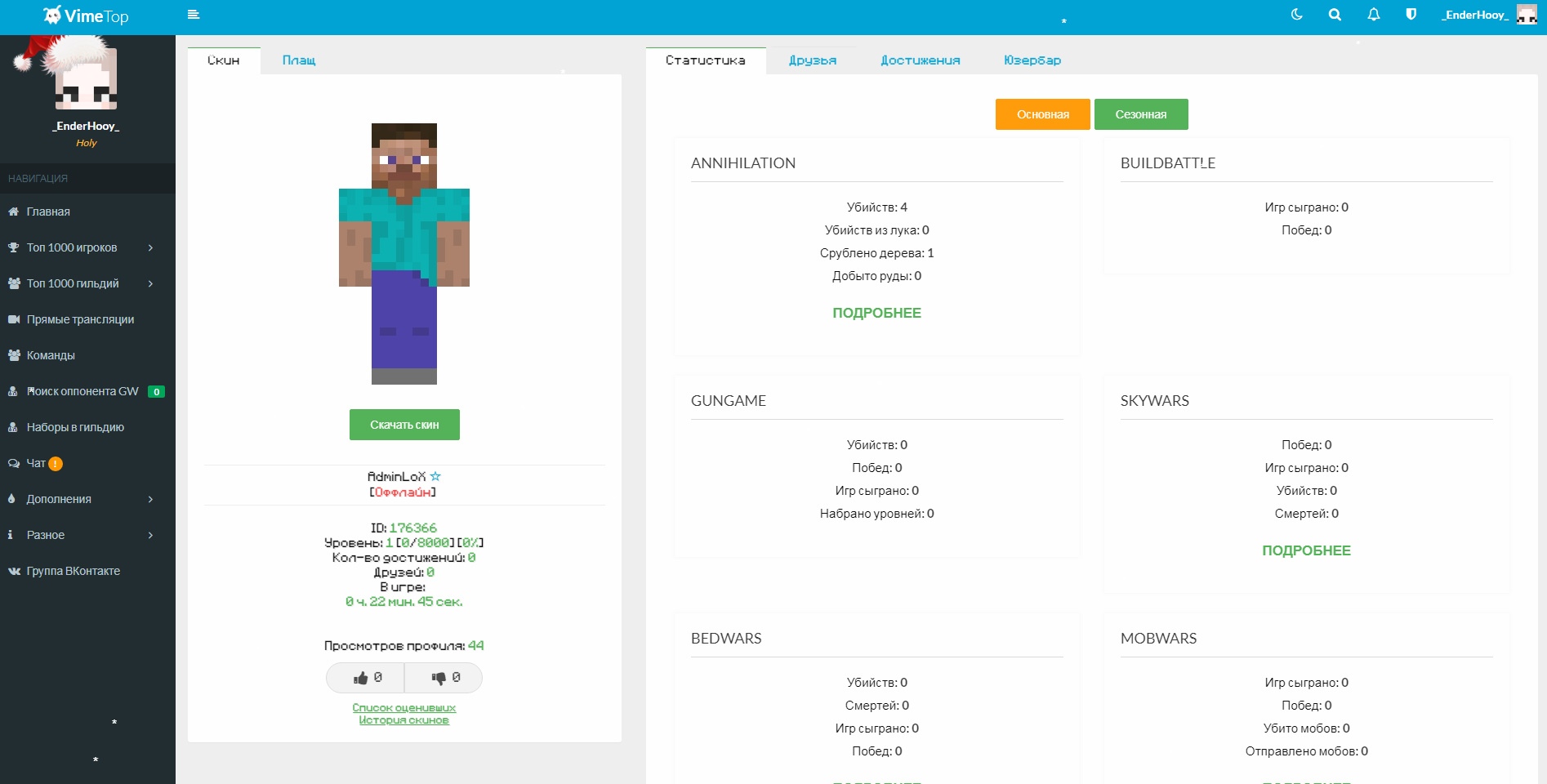Expand Топ 1000 игроков chevron

pos(151,247)
